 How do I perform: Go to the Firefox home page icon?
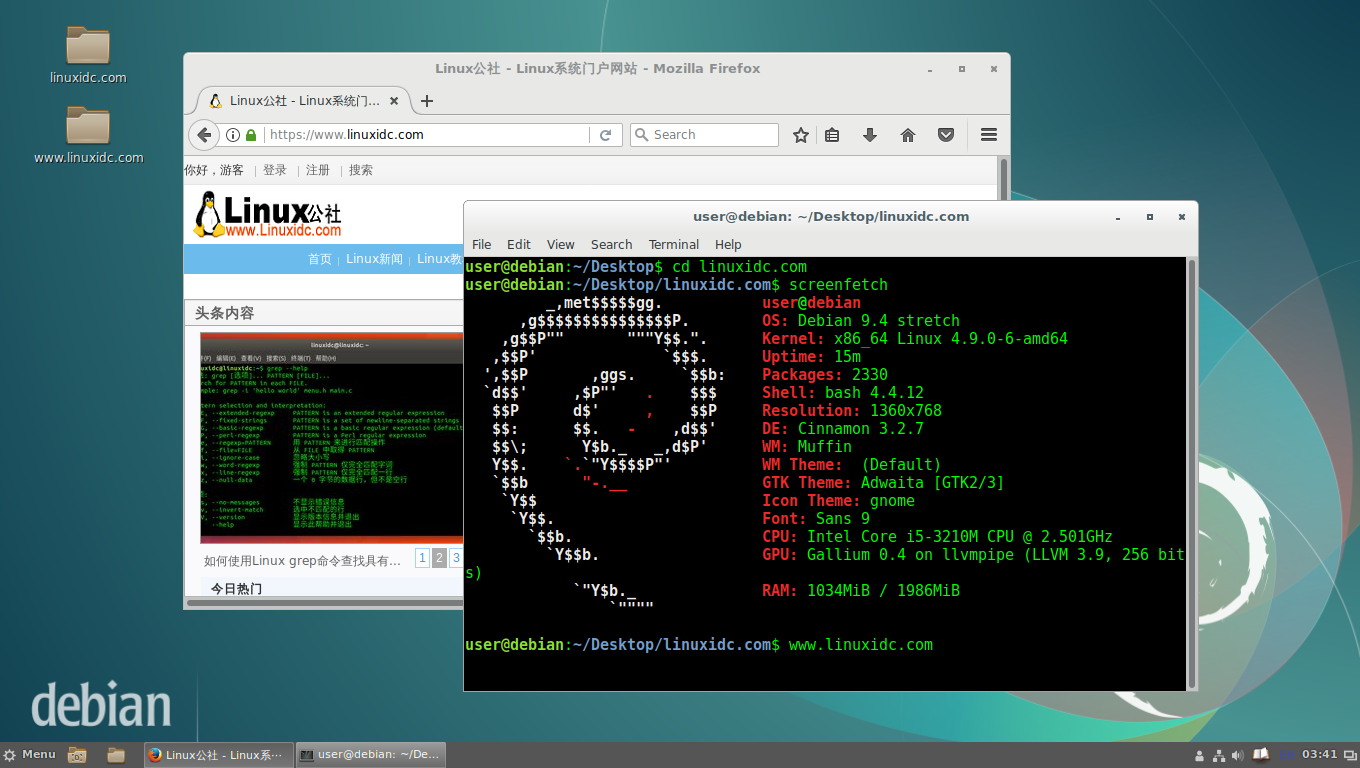[x=908, y=135]
